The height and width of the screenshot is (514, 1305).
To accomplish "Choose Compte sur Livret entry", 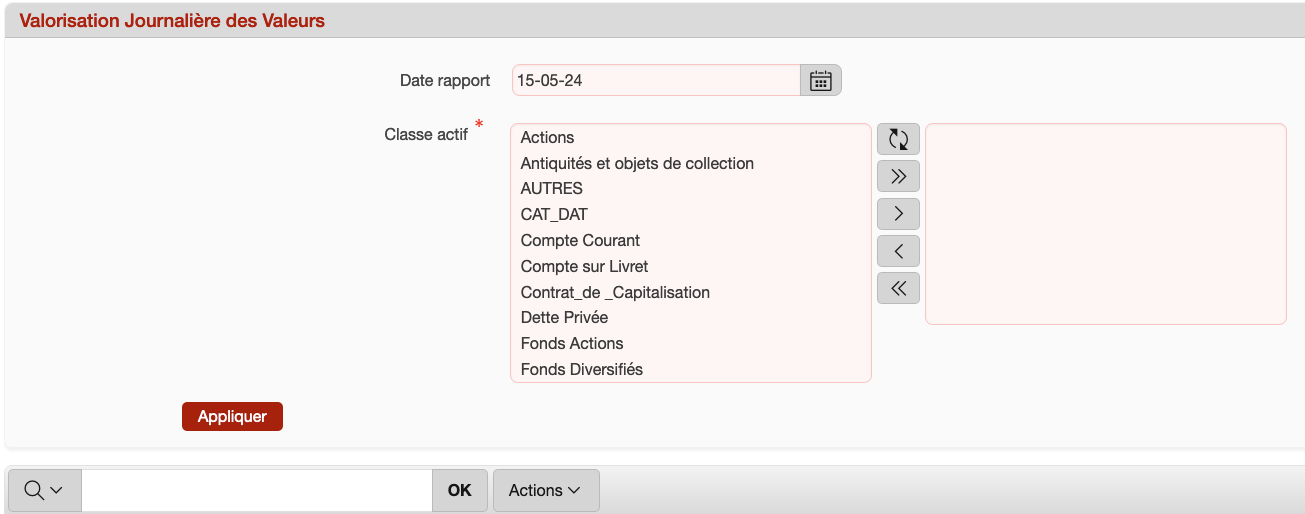I will pyautogui.click(x=584, y=266).
